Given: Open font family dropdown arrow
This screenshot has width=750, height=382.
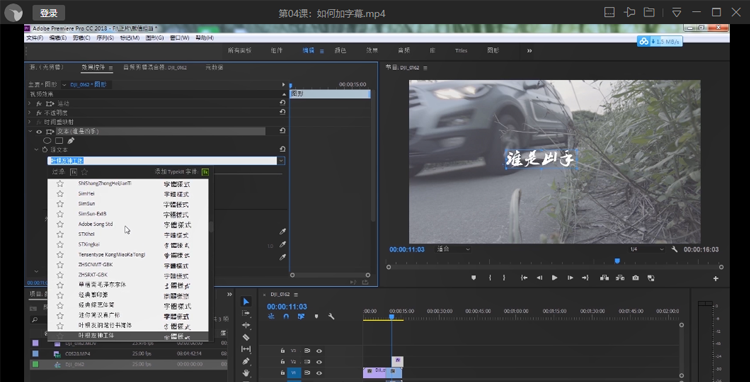Looking at the screenshot, I should (281, 161).
